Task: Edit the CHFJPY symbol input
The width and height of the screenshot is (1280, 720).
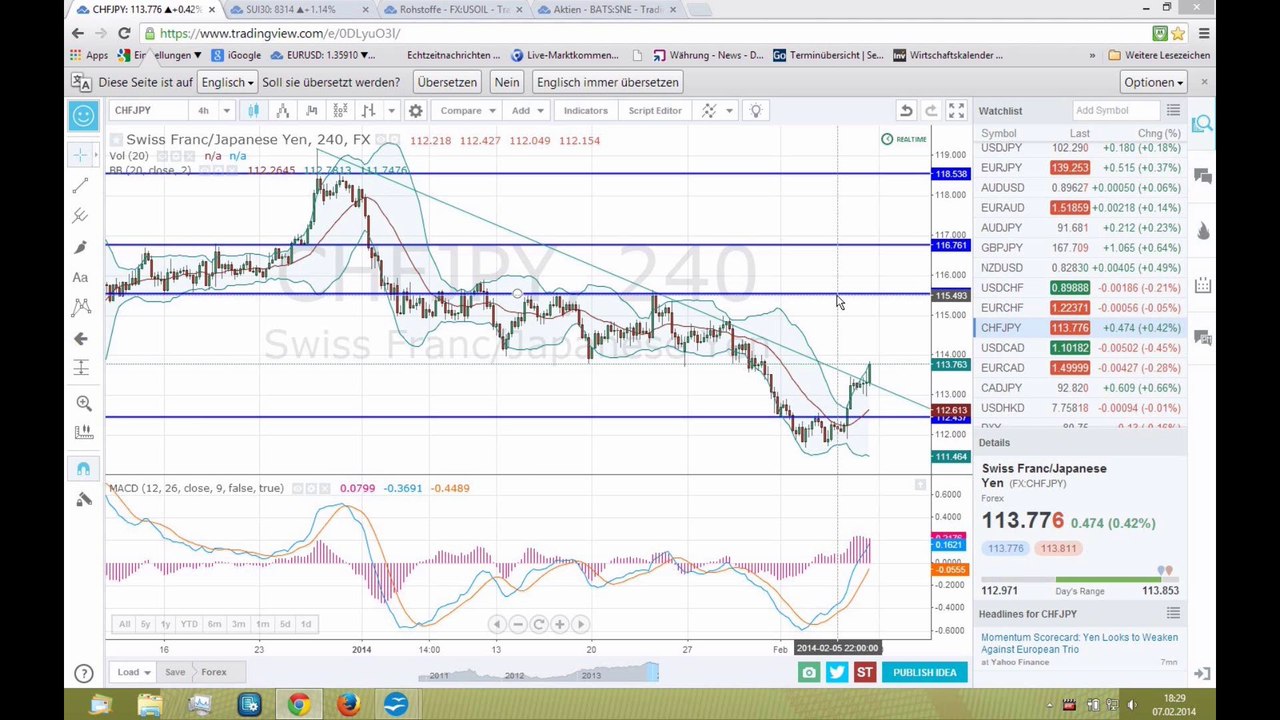Action: [147, 110]
